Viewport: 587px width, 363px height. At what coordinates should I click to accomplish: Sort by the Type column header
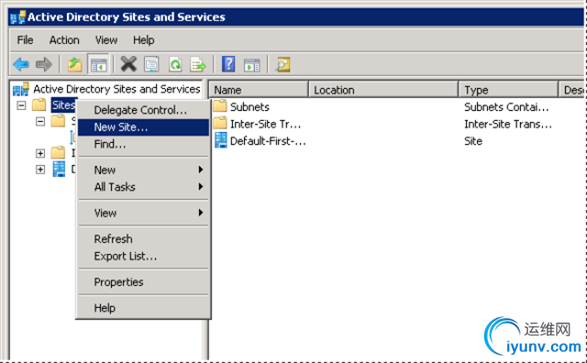(508, 90)
